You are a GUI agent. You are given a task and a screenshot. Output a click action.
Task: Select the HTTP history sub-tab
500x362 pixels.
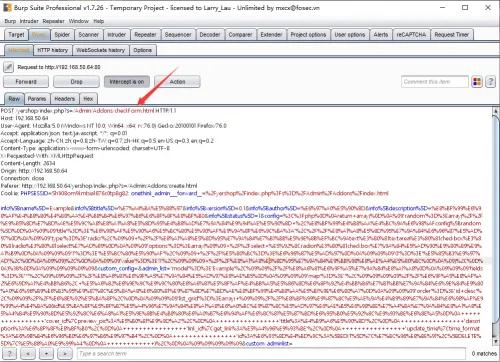coord(53,50)
